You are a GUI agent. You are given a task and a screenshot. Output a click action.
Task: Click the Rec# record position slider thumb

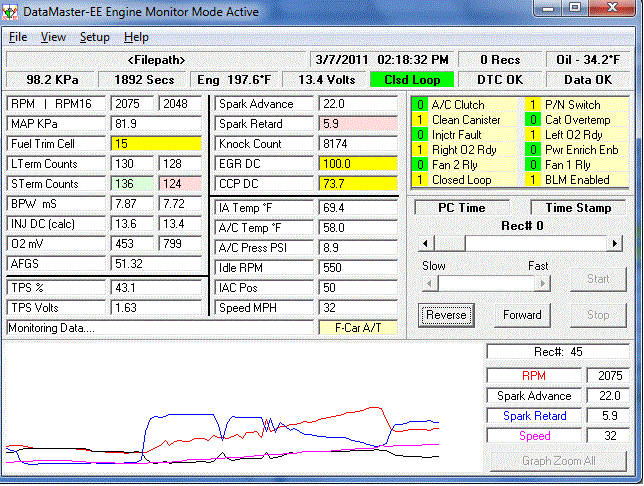coord(450,243)
